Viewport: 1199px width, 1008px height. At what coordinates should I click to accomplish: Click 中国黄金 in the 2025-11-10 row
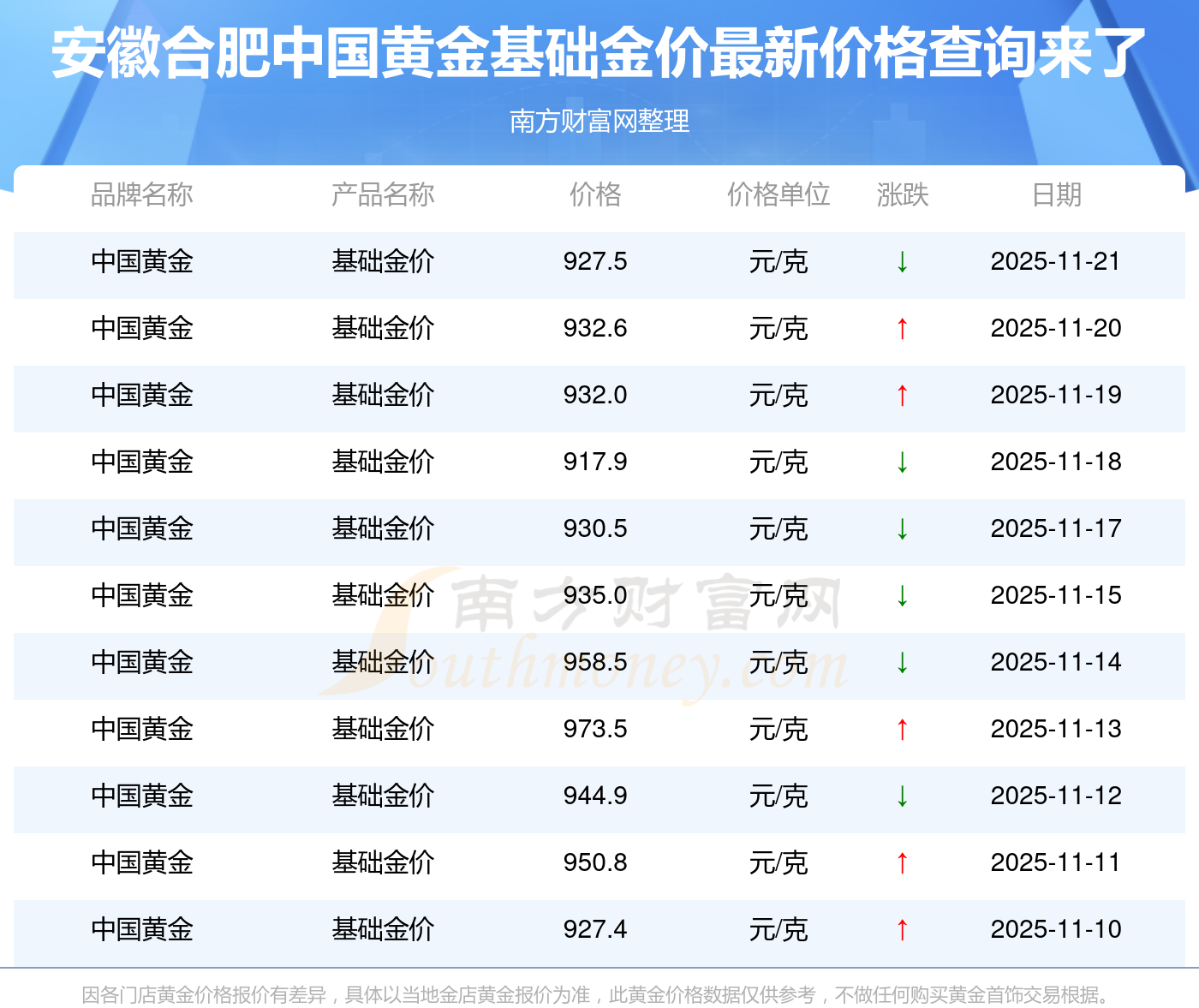(x=142, y=929)
